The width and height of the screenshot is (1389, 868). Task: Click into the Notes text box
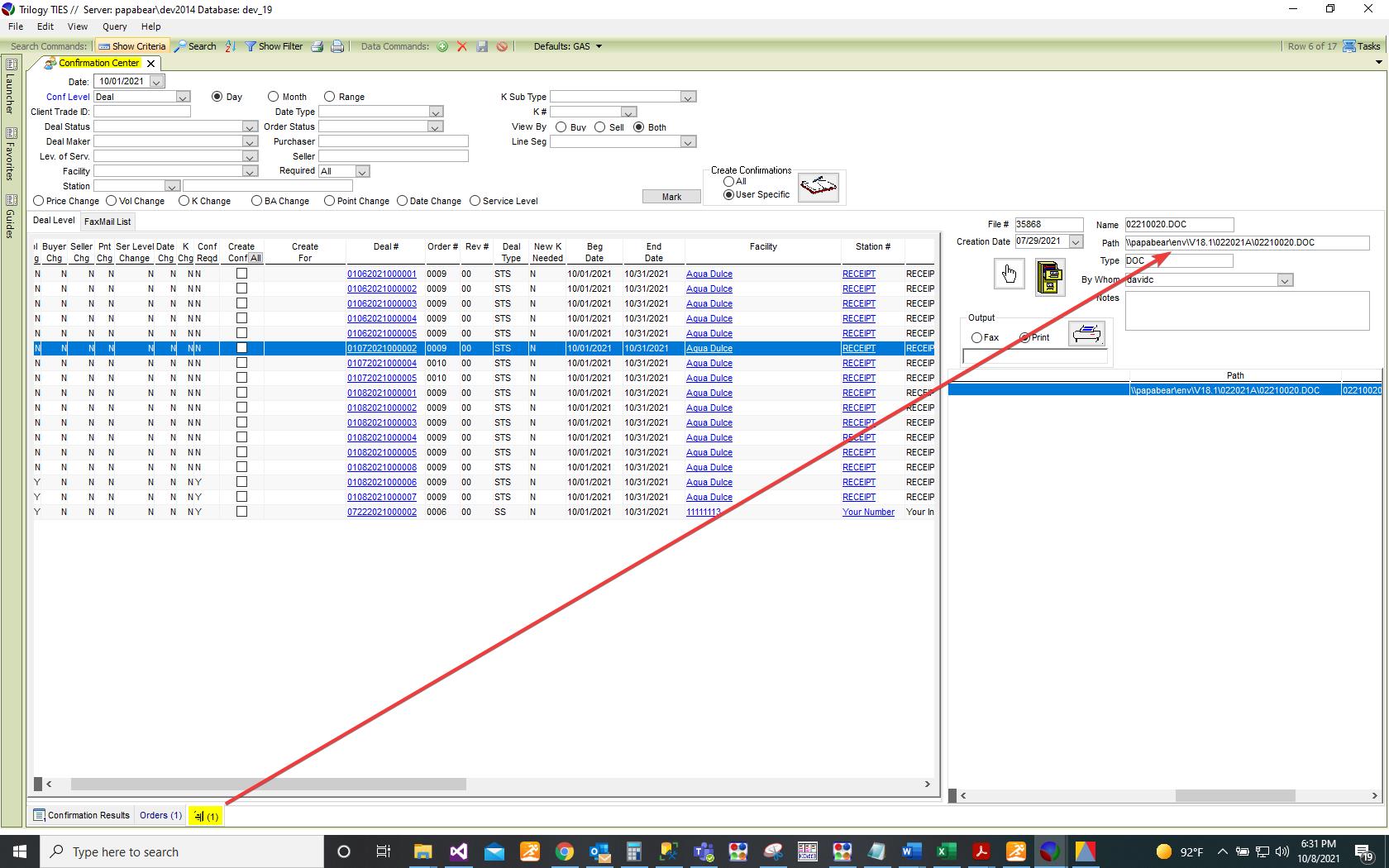tap(1246, 311)
